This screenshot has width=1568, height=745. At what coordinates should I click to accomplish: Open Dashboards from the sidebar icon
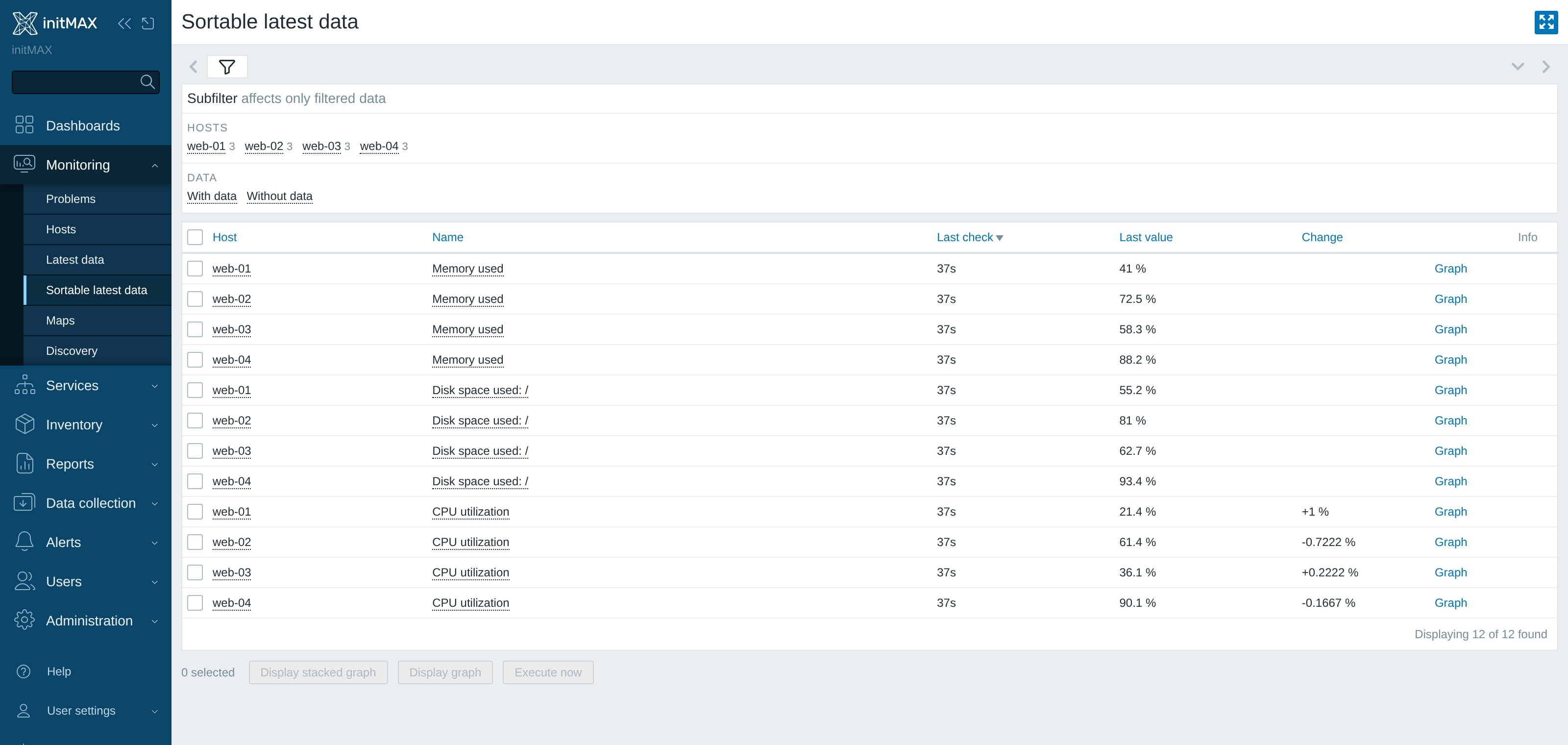(24, 125)
